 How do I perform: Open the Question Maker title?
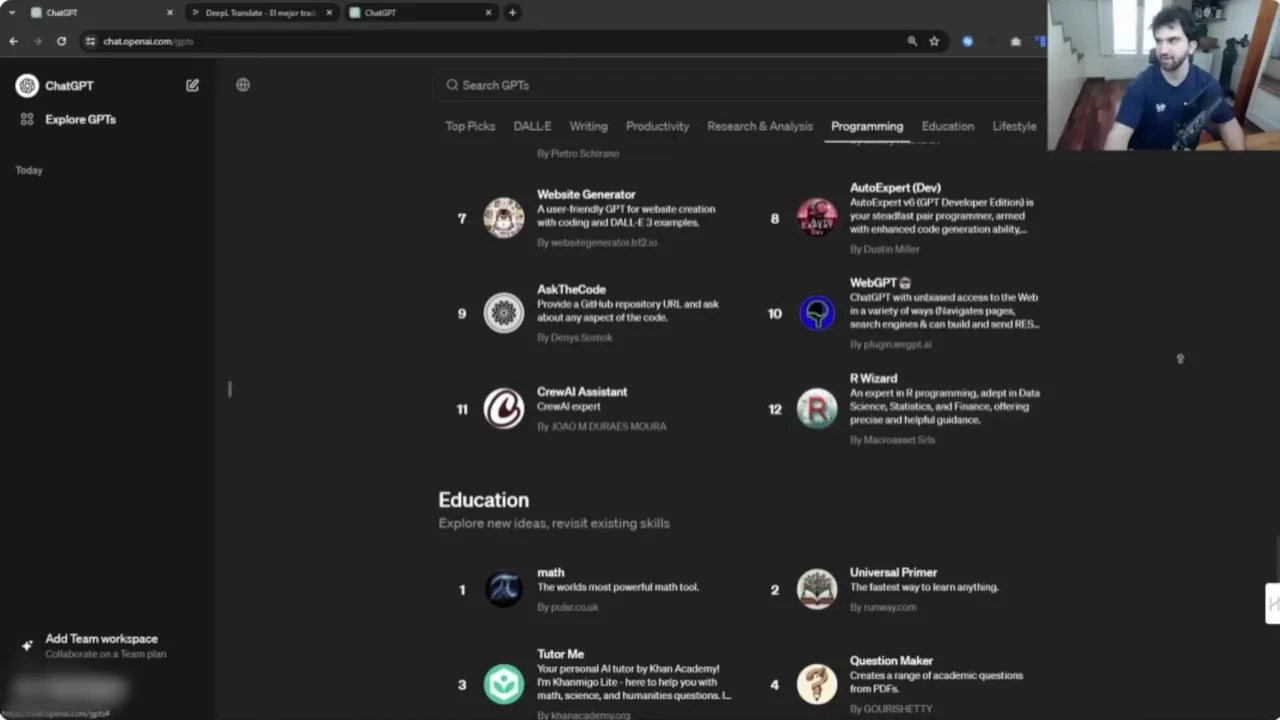click(x=891, y=660)
